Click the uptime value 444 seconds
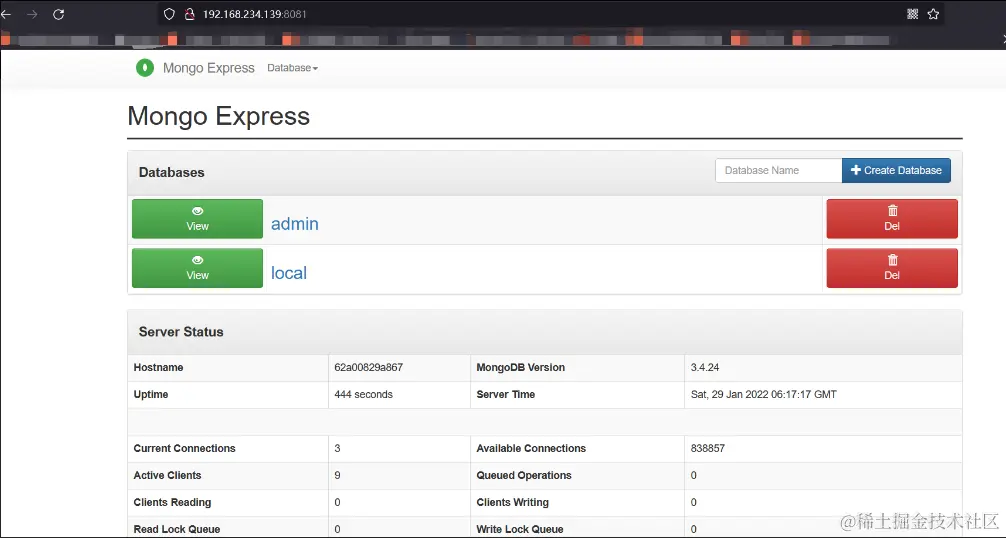The width and height of the screenshot is (1006, 538). click(363, 394)
